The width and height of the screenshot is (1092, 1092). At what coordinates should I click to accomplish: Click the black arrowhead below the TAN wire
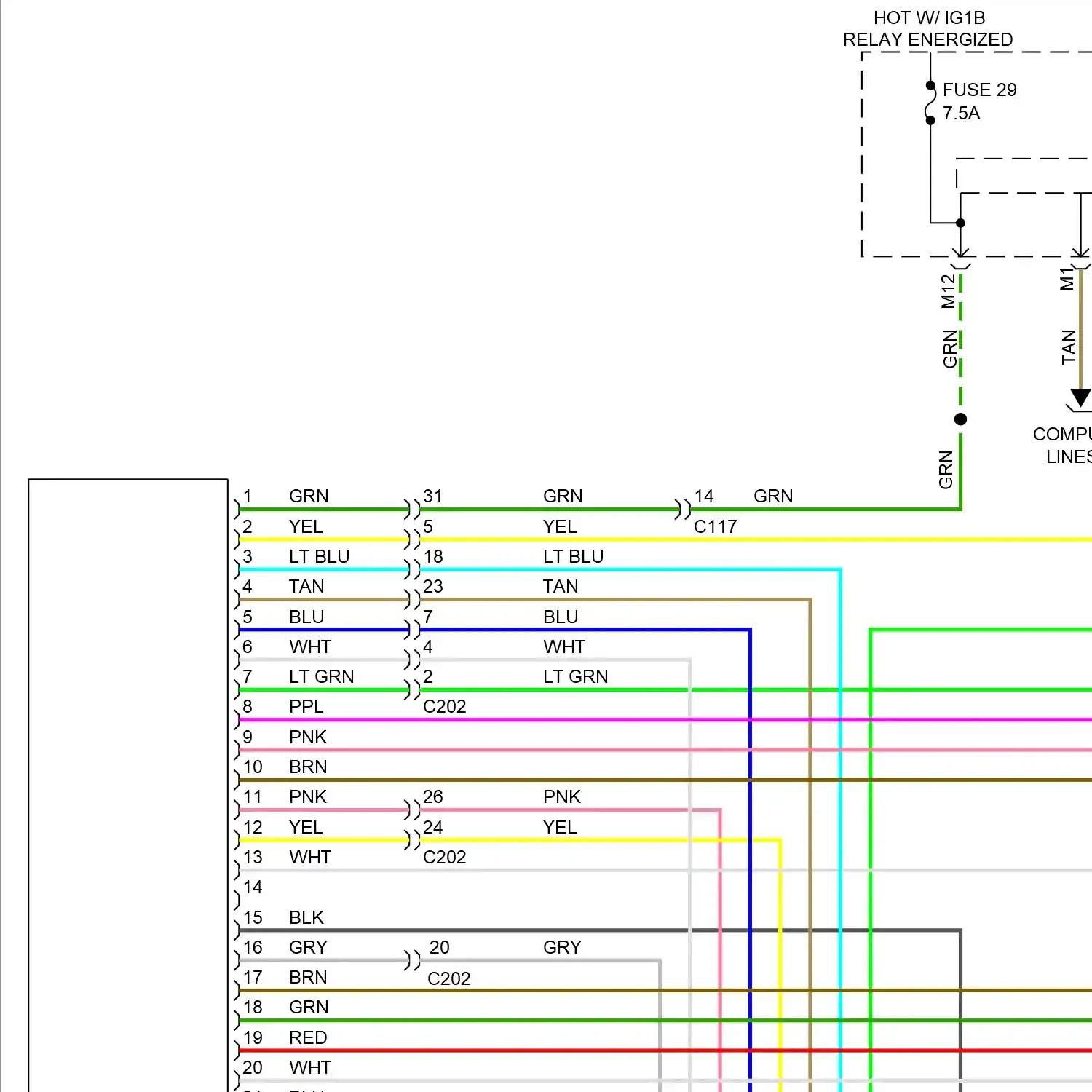pos(1080,397)
